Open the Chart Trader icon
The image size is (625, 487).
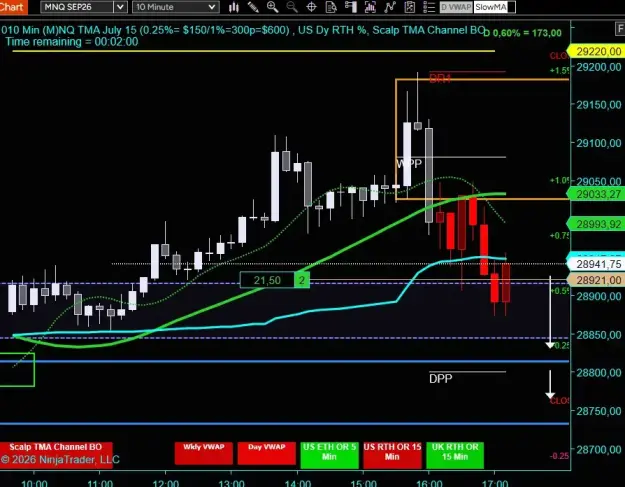click(351, 7)
